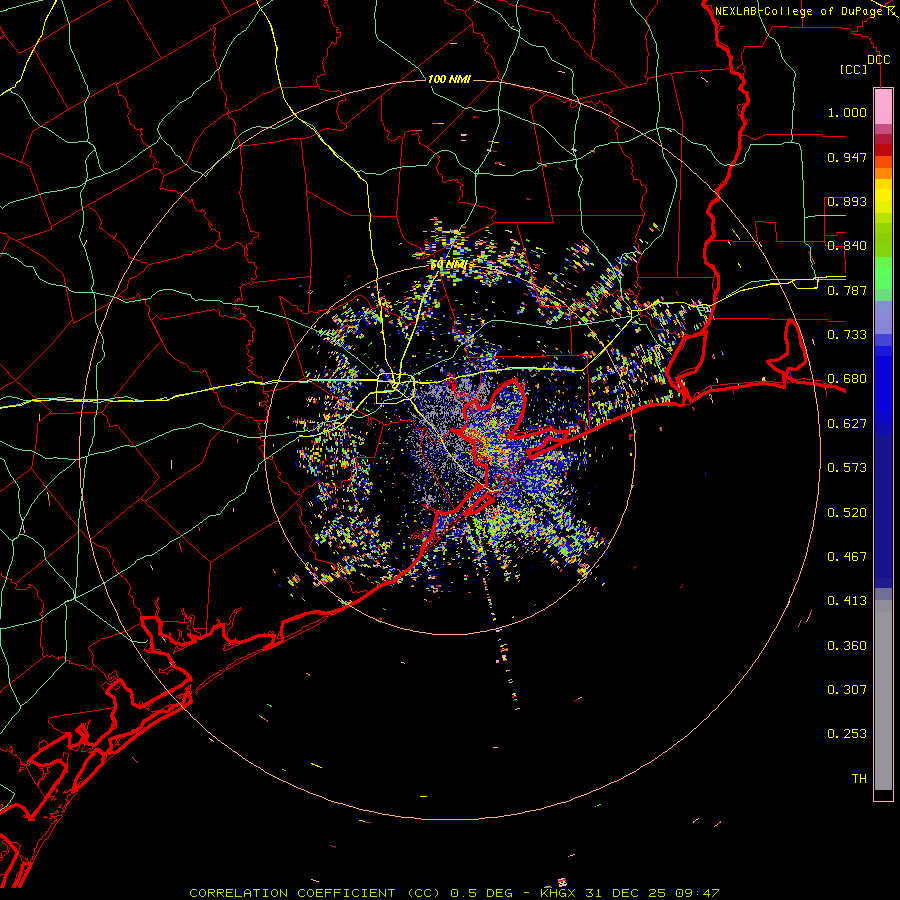Pick the red color band above 0.947

click(883, 150)
